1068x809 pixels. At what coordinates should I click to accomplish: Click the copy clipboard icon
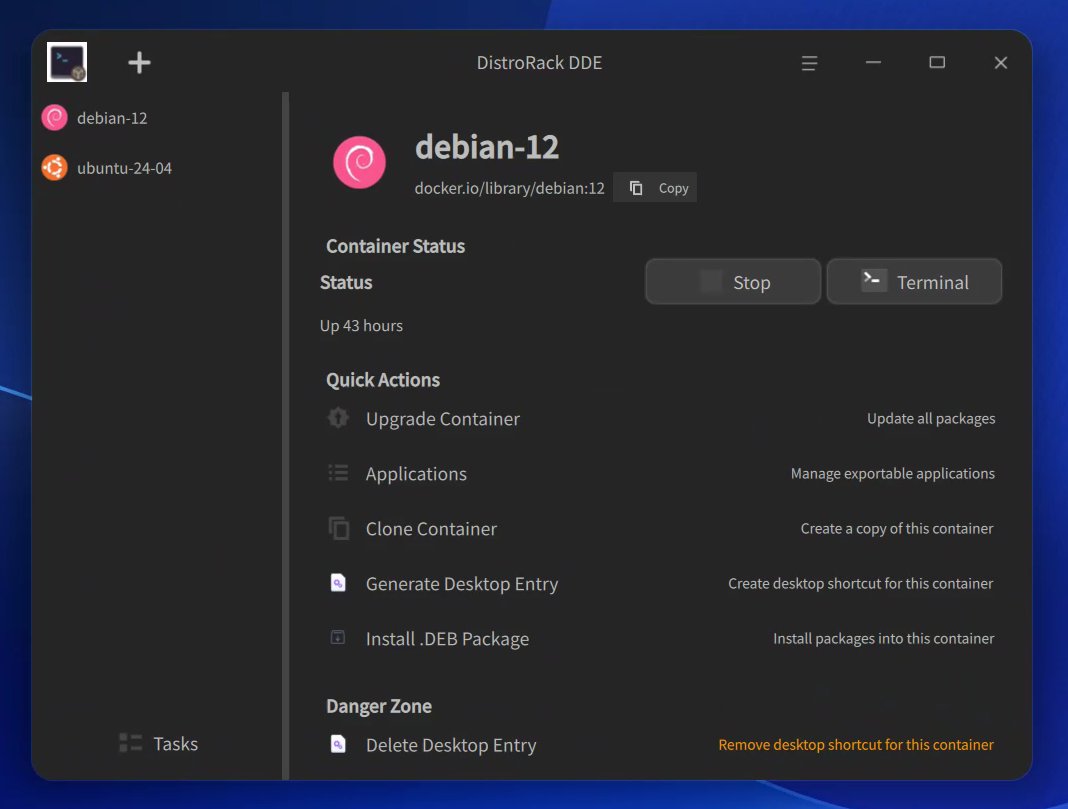click(x=635, y=188)
